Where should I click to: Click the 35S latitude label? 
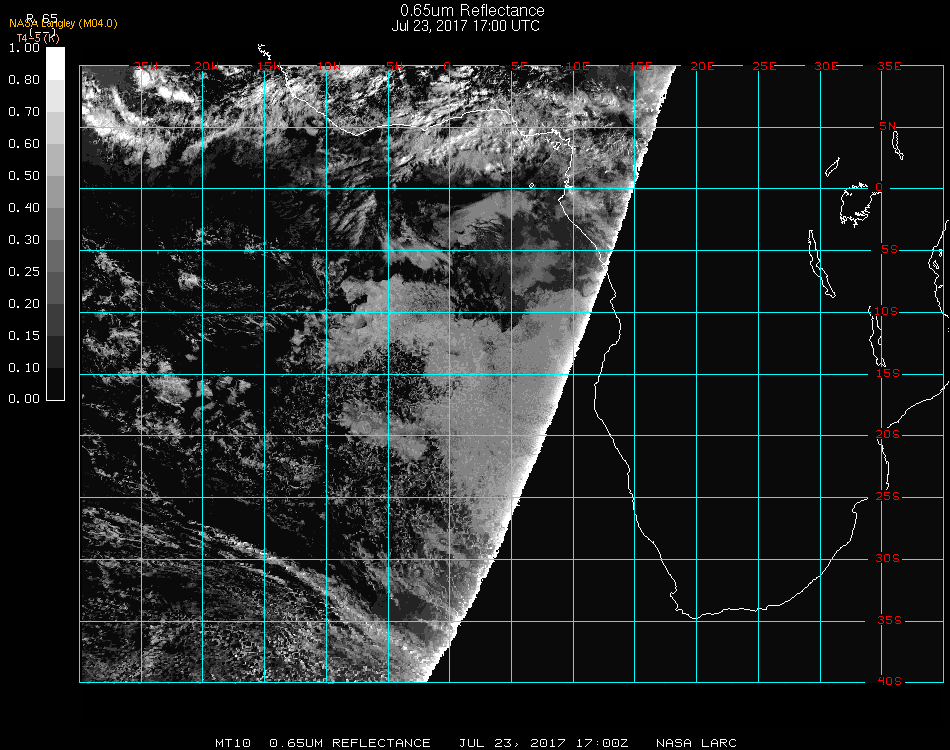(889, 620)
